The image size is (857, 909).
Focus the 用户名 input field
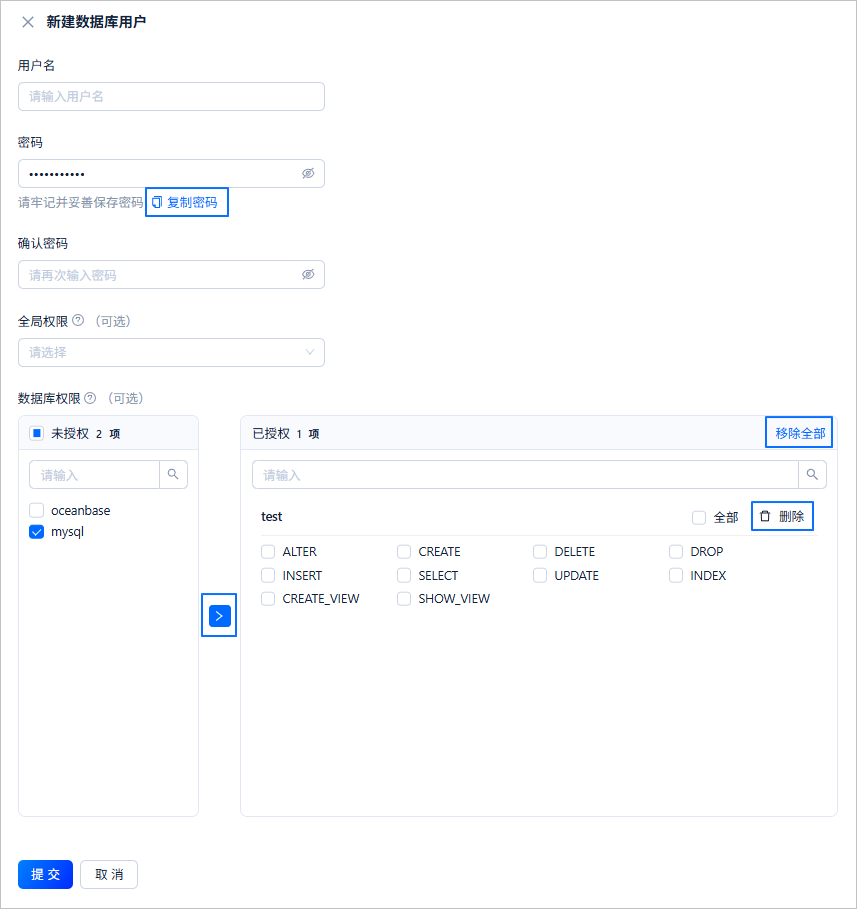[171, 96]
